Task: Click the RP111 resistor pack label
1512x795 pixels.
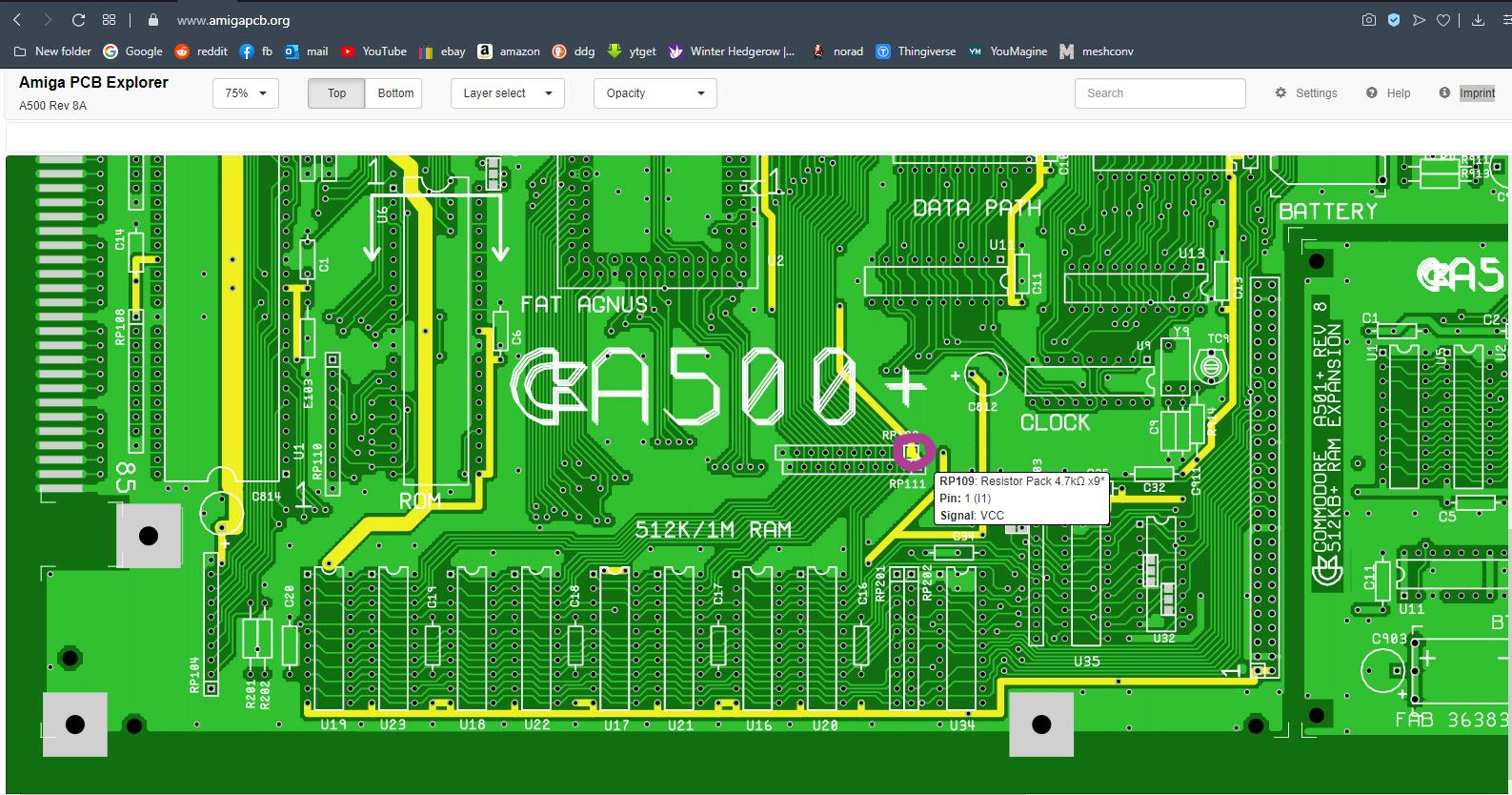Action: tap(907, 484)
